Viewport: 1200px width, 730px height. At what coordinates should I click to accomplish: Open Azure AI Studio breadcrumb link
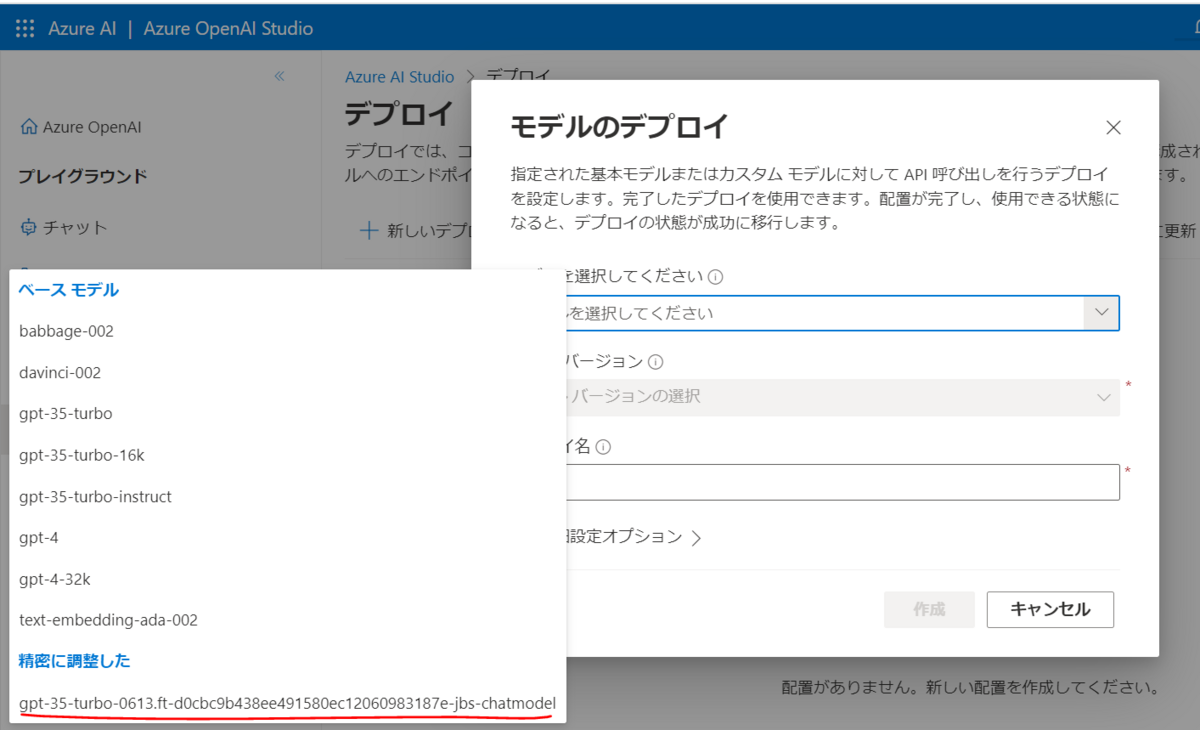pyautogui.click(x=399, y=77)
